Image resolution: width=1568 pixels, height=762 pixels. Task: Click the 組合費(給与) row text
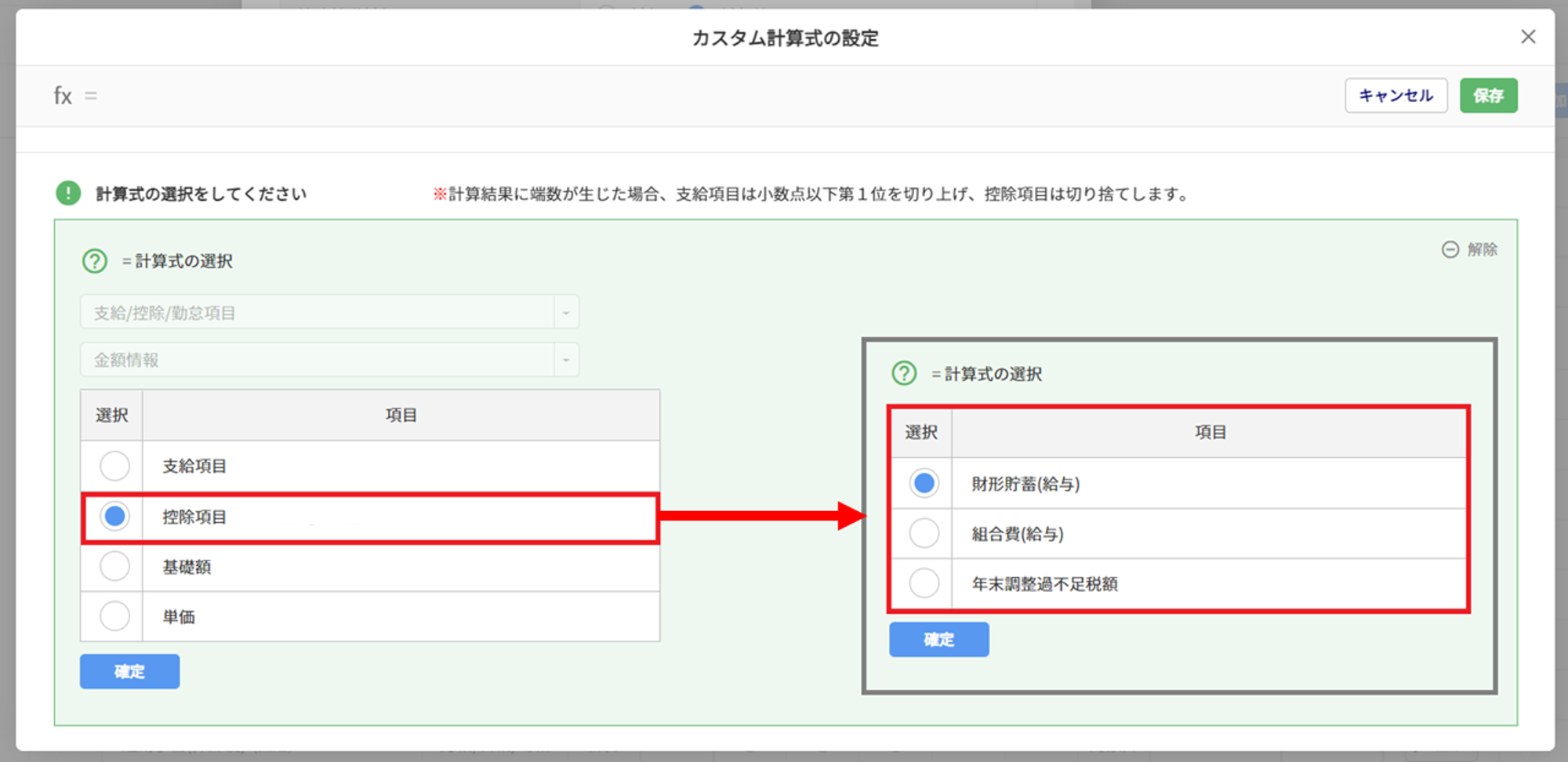click(1018, 534)
